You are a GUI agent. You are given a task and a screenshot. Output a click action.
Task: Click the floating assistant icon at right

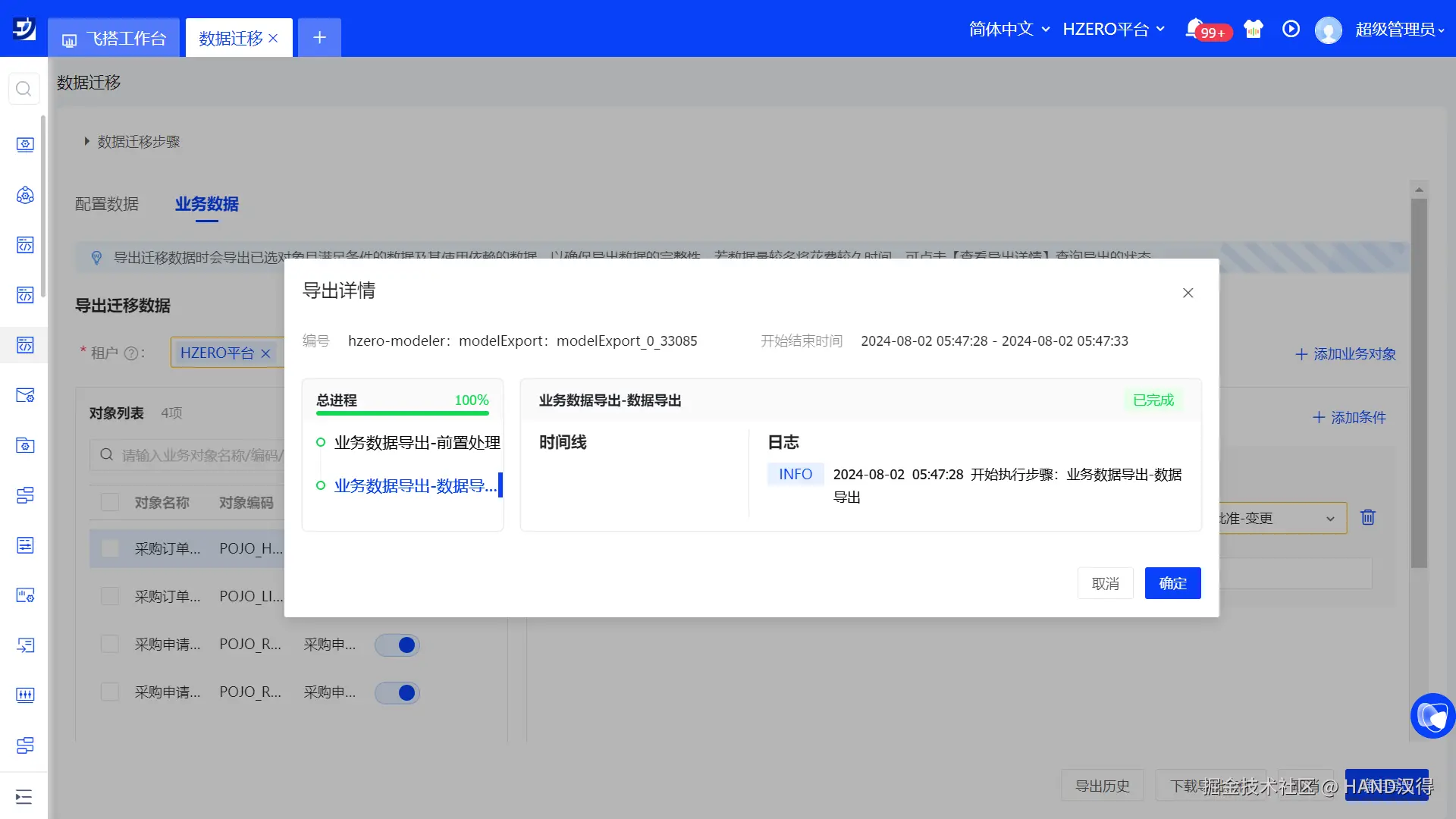[x=1432, y=715]
